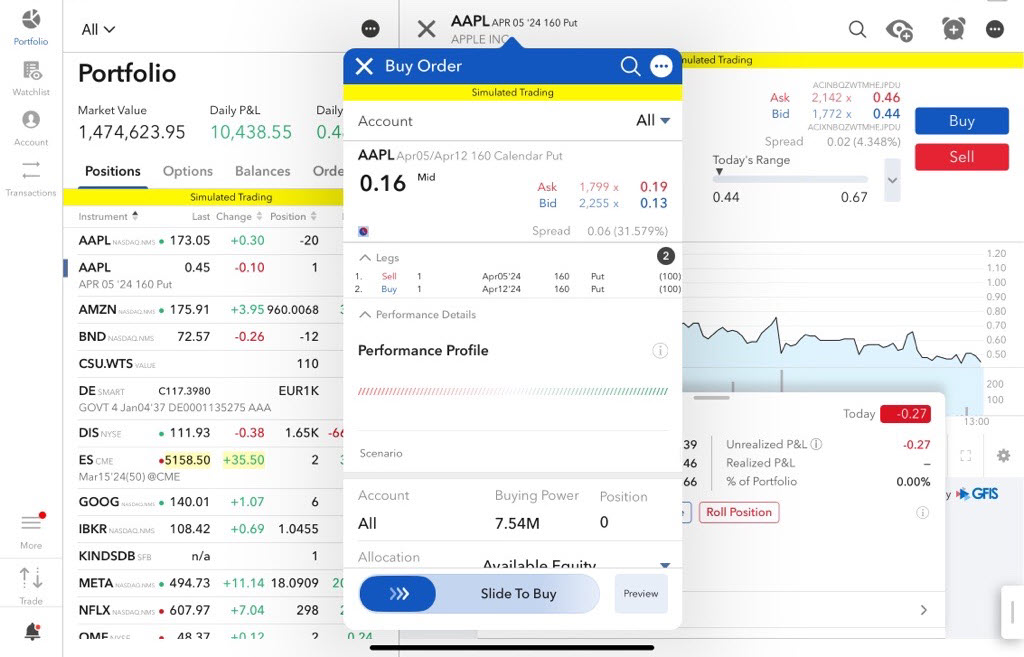Switch to the Orders tab

point(328,171)
